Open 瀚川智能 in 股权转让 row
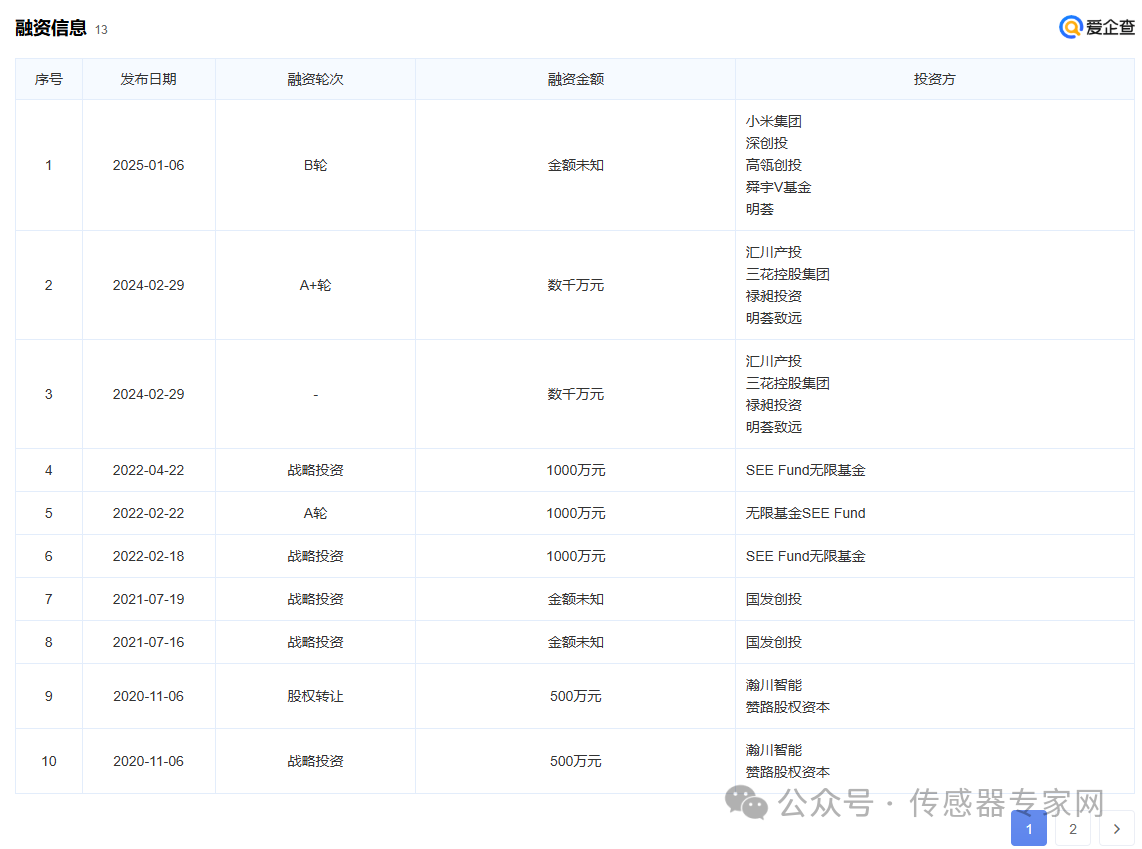 [773, 685]
